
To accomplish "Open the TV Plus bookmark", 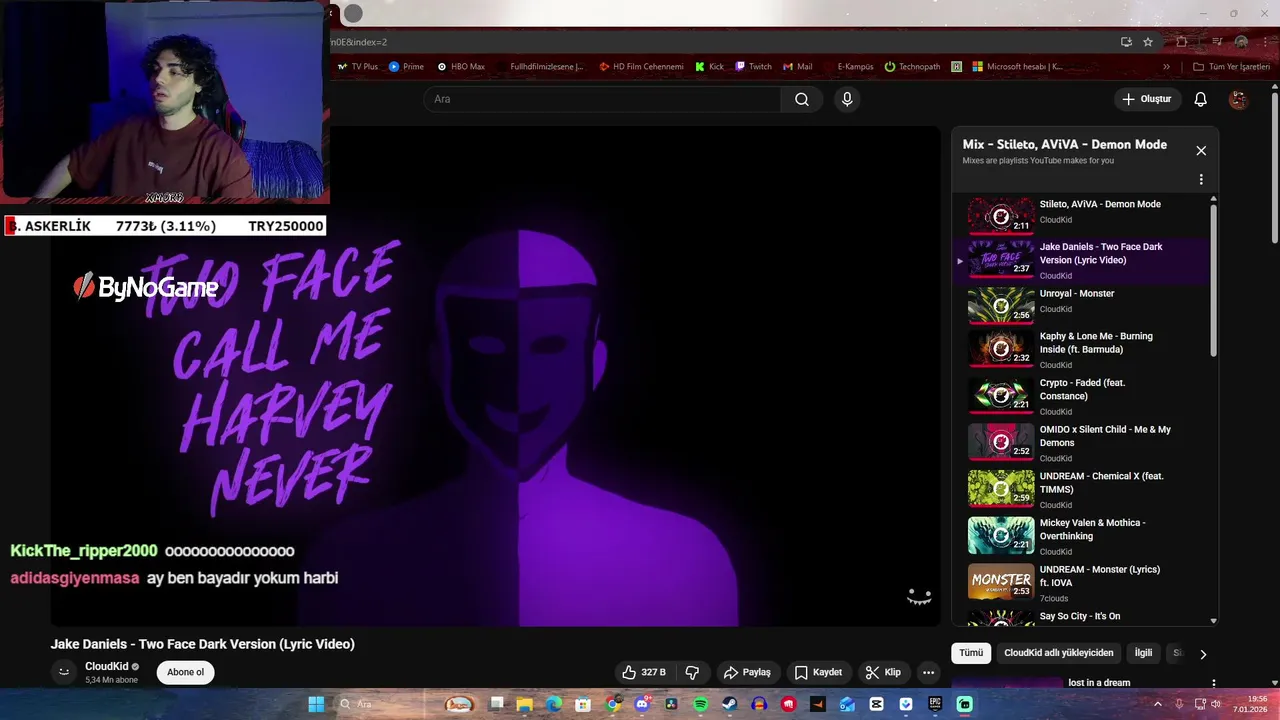I will (357, 67).
